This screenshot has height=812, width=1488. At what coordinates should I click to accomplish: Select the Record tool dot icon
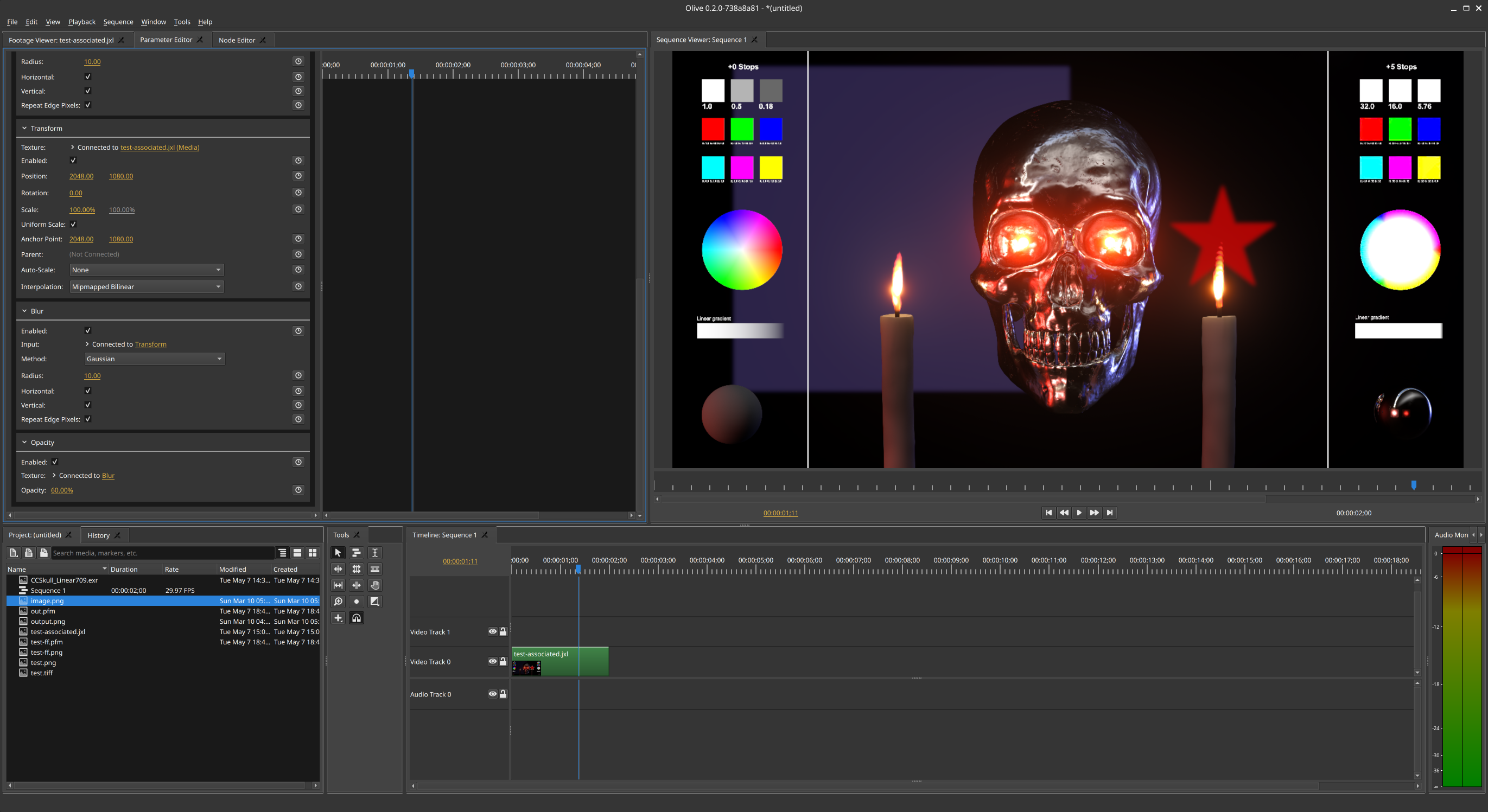(357, 601)
